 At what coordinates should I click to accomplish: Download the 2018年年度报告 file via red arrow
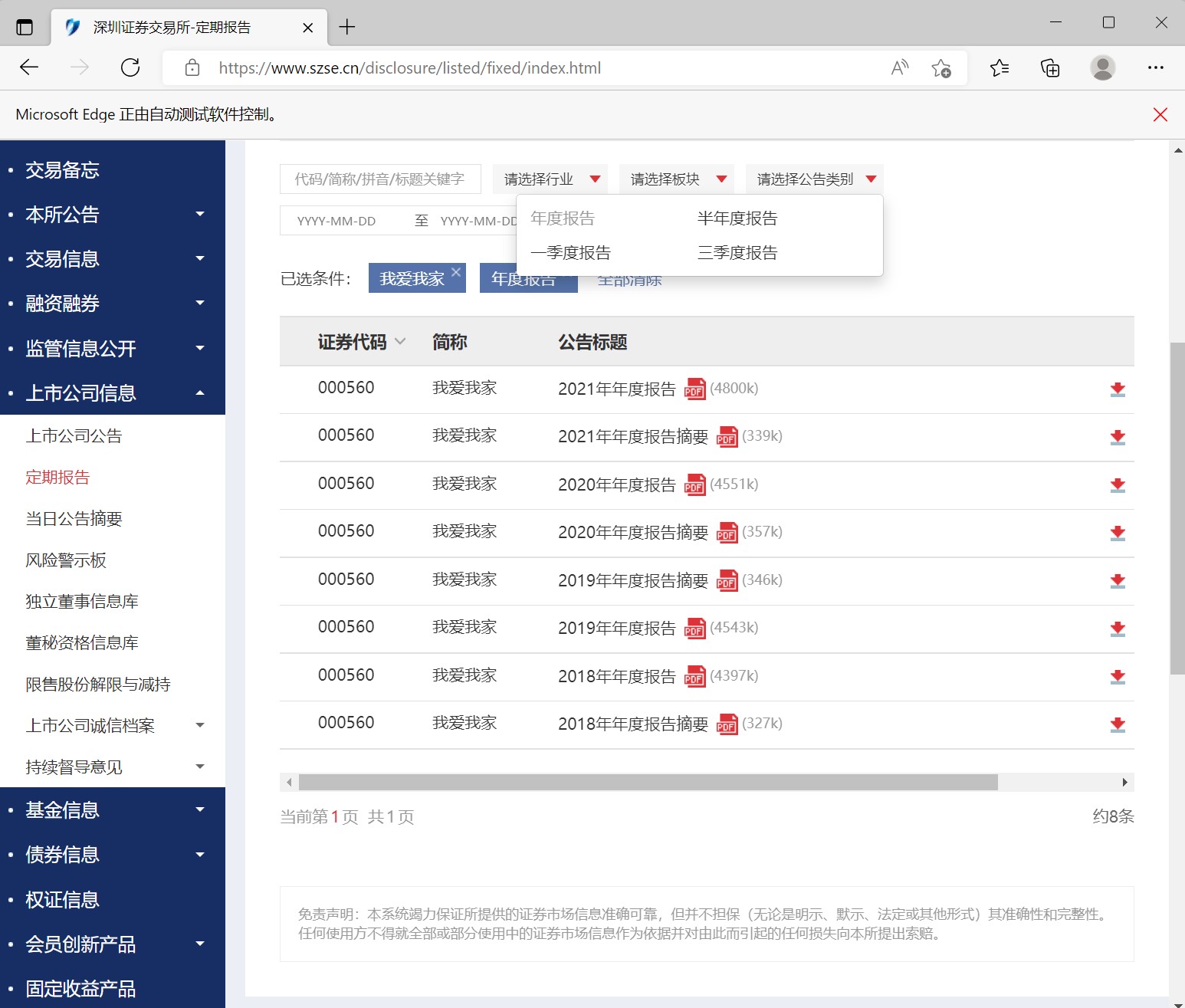tap(1118, 677)
